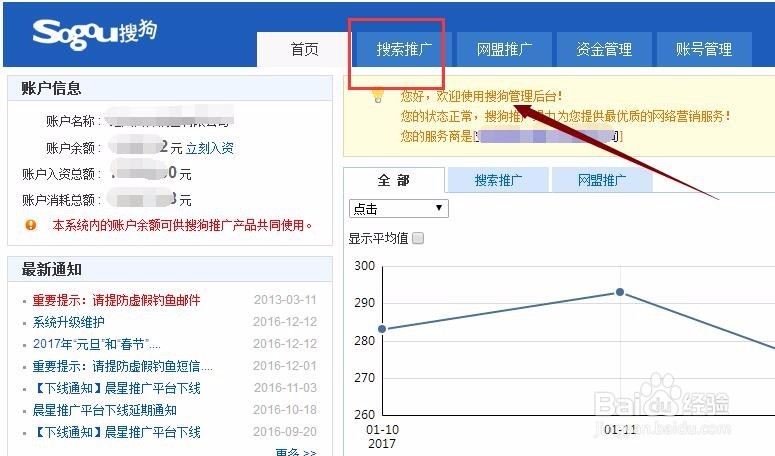Open the 首页 tab
The width and height of the screenshot is (775, 456).
pyautogui.click(x=304, y=49)
